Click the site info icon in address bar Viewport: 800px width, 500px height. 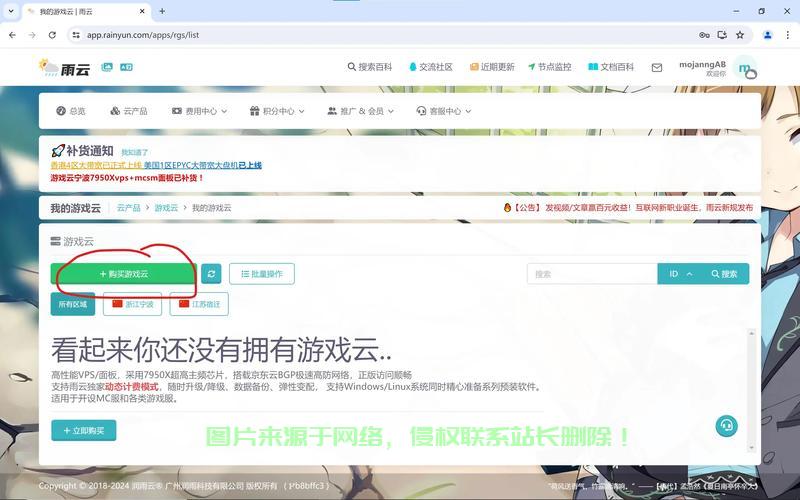(x=76, y=35)
